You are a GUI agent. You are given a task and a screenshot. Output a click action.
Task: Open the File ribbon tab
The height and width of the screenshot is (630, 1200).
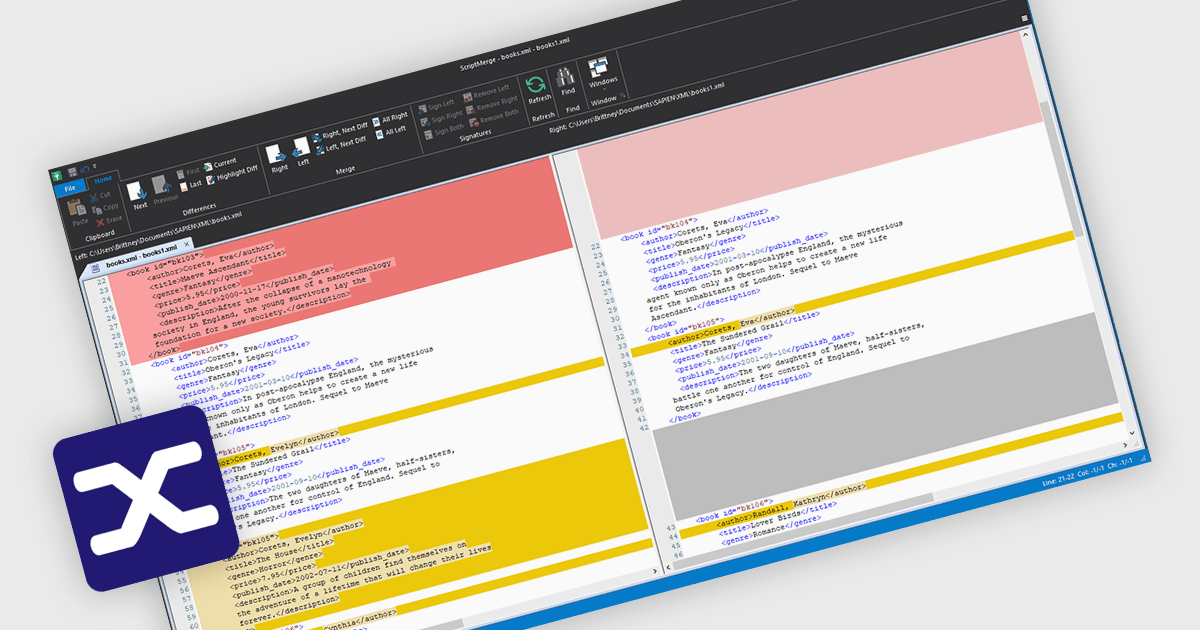(70, 187)
